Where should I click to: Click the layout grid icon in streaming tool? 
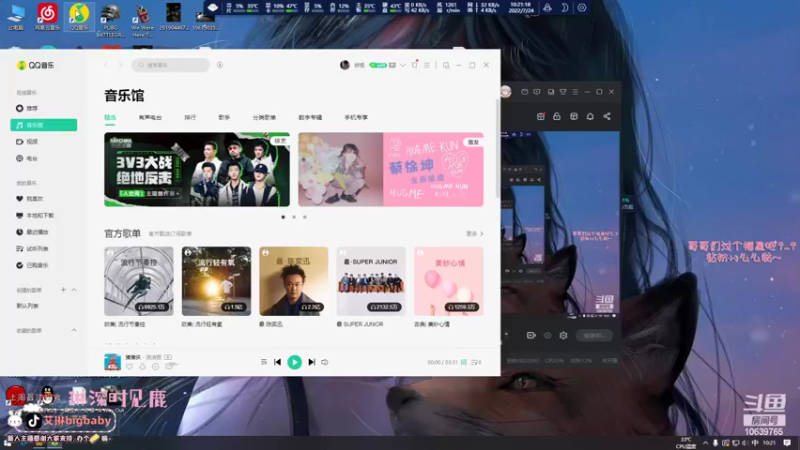574,116
